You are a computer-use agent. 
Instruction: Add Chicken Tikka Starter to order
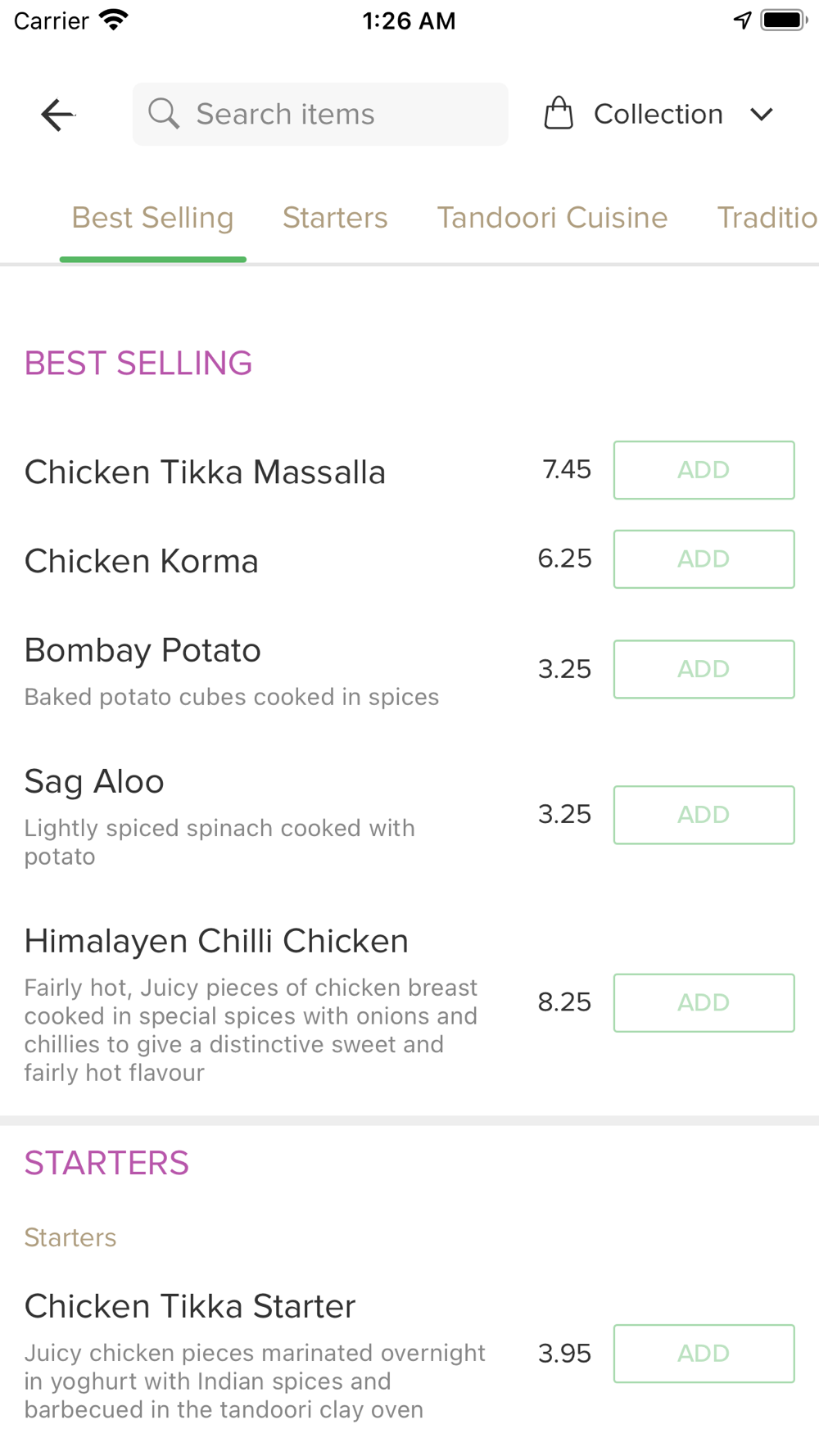click(x=704, y=1354)
